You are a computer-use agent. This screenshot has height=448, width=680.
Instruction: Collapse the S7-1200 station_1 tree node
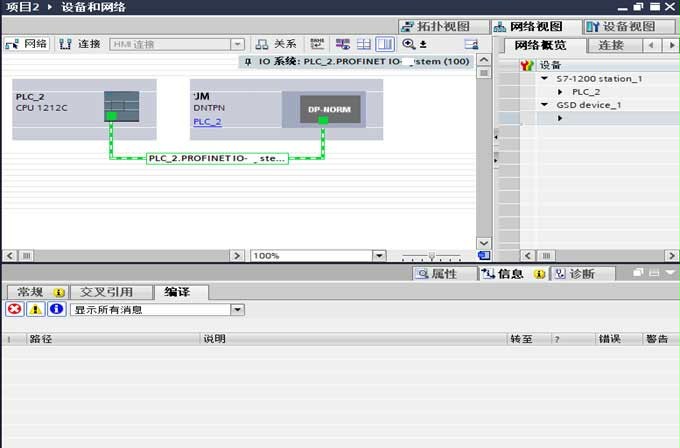545,78
